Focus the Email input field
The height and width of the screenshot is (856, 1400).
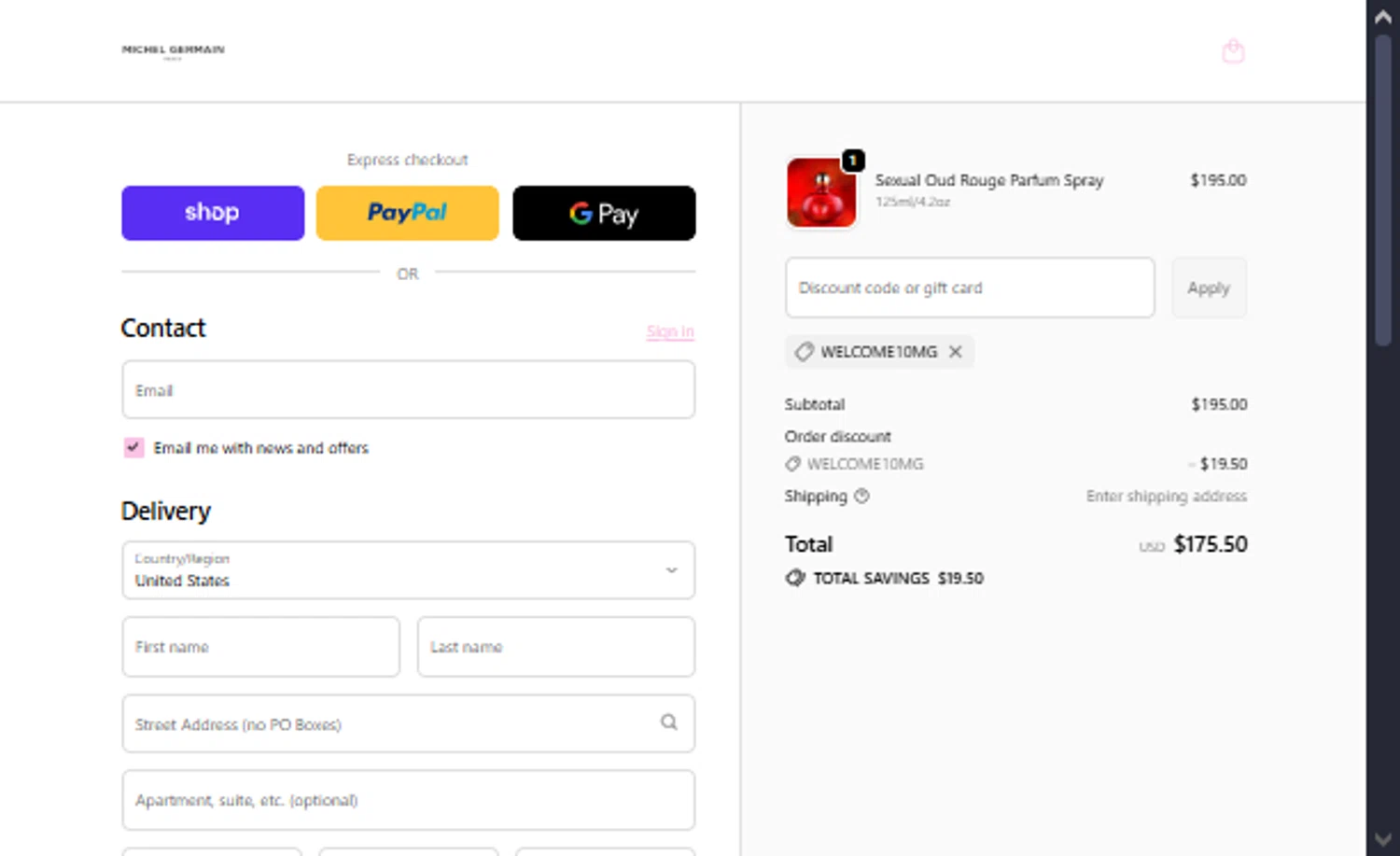(408, 389)
